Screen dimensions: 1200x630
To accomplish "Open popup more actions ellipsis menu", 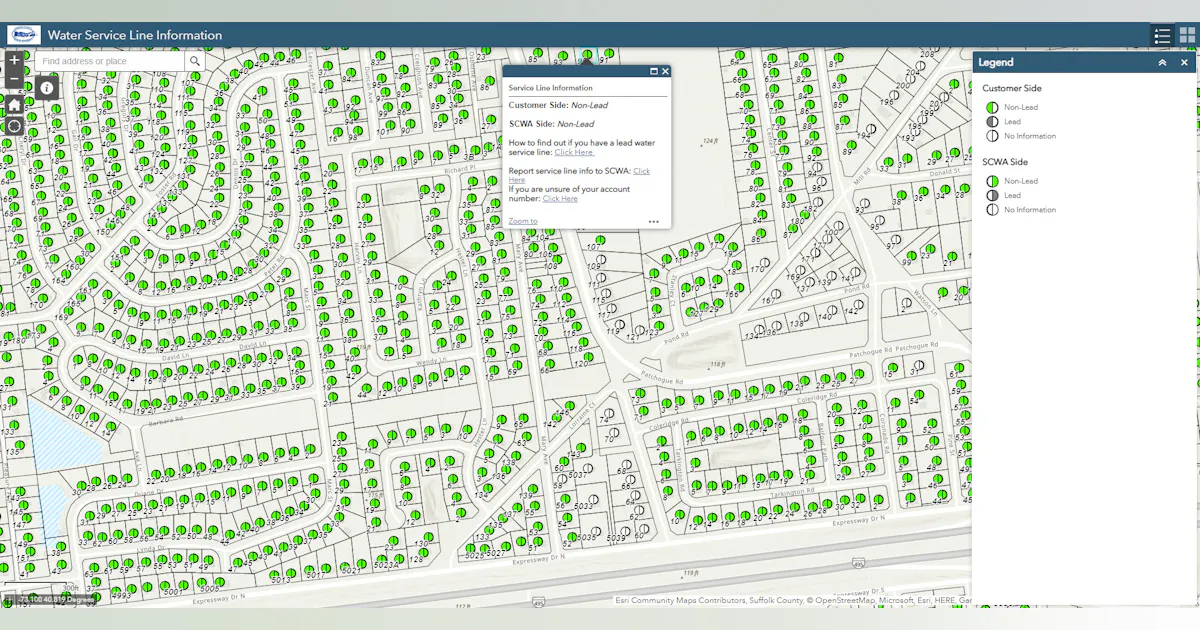I will click(653, 222).
